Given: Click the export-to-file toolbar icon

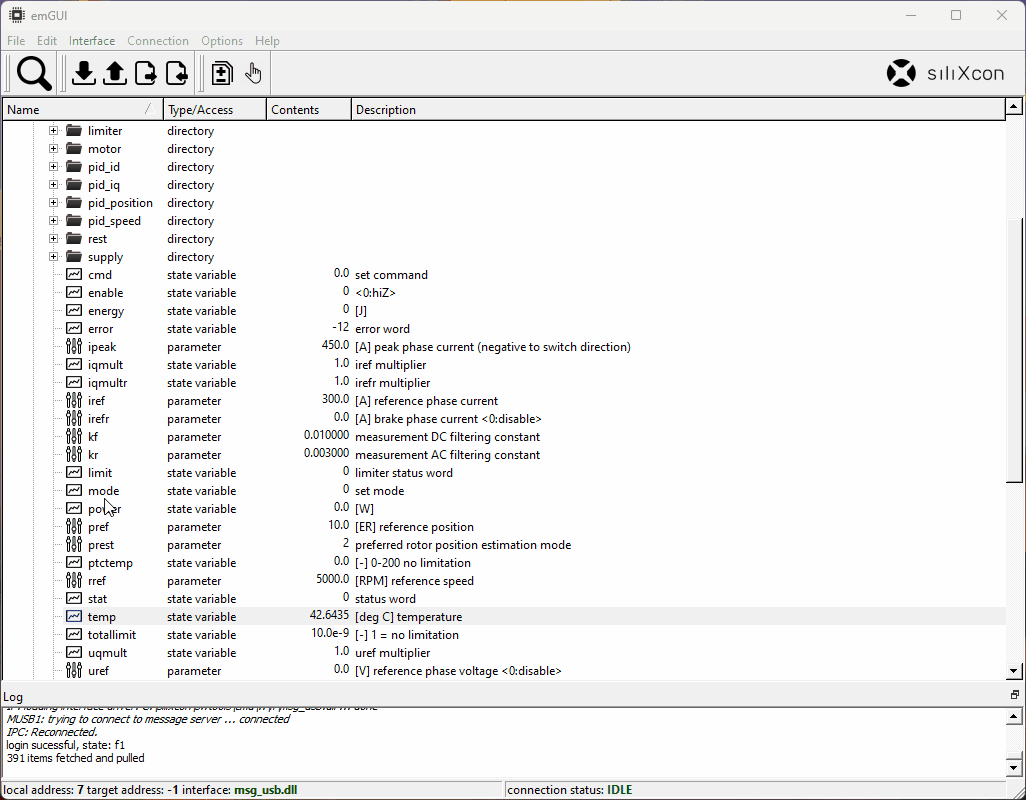Looking at the screenshot, I should coord(146,73).
